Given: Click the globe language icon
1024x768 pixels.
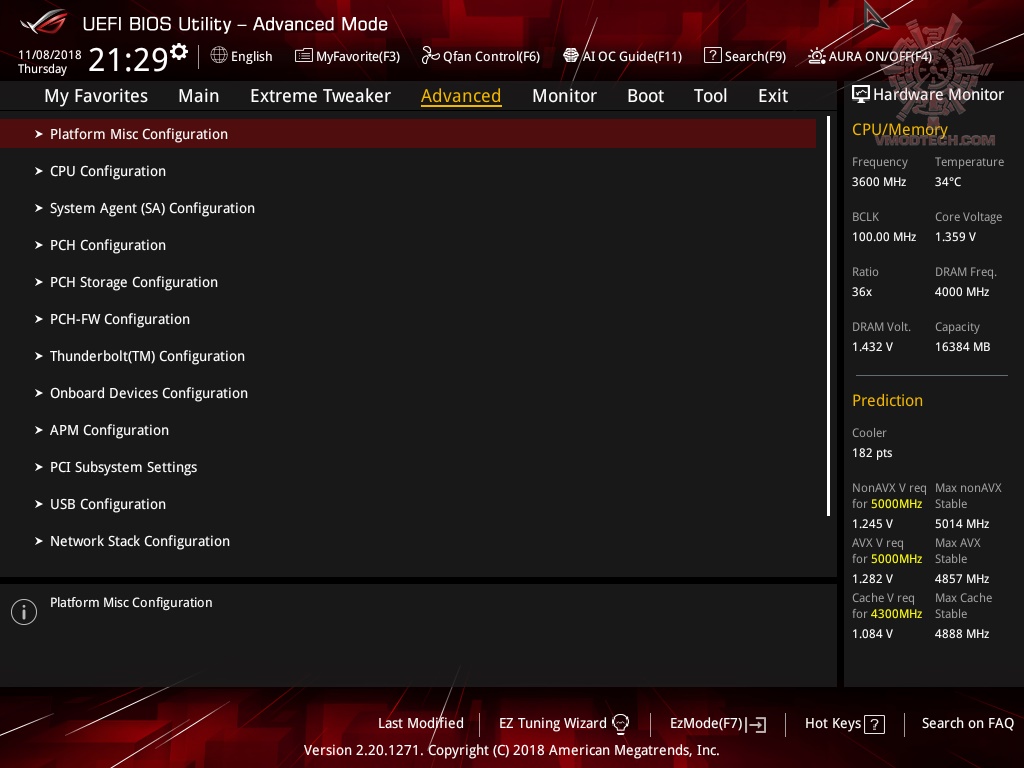Looking at the screenshot, I should click(219, 56).
